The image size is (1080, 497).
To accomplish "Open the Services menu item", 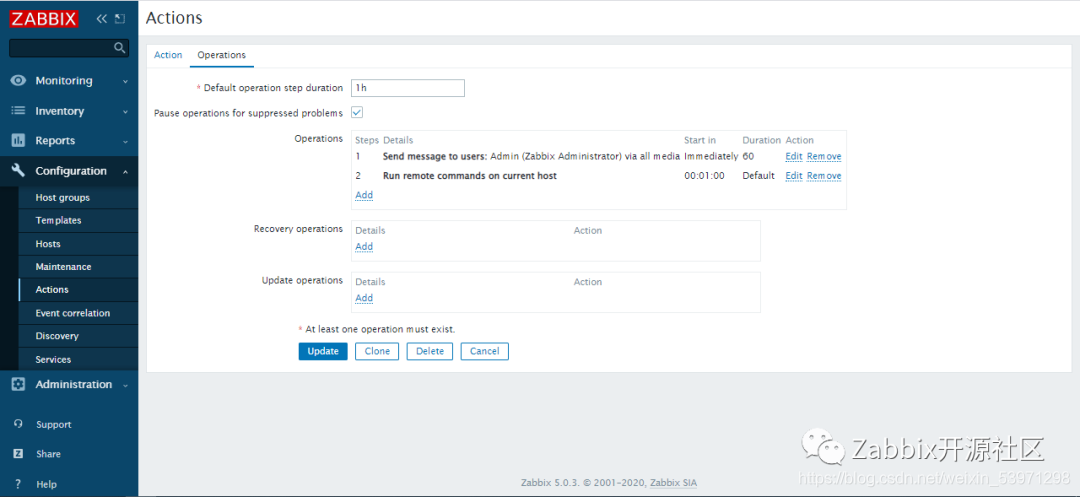I will pos(53,359).
